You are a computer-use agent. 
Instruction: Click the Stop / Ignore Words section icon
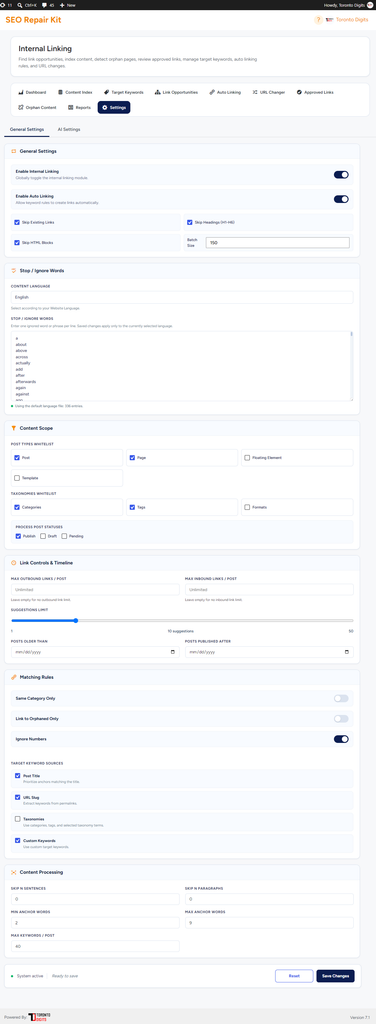coord(14,270)
